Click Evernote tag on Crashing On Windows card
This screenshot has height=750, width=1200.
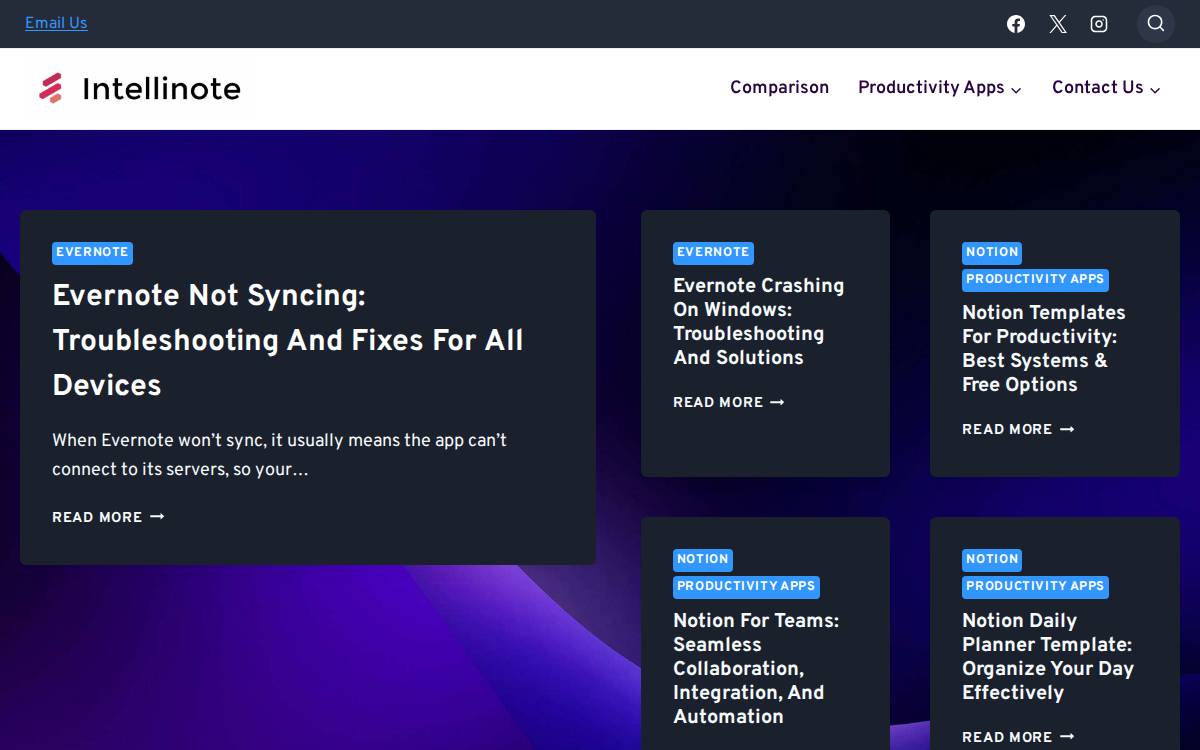(713, 253)
